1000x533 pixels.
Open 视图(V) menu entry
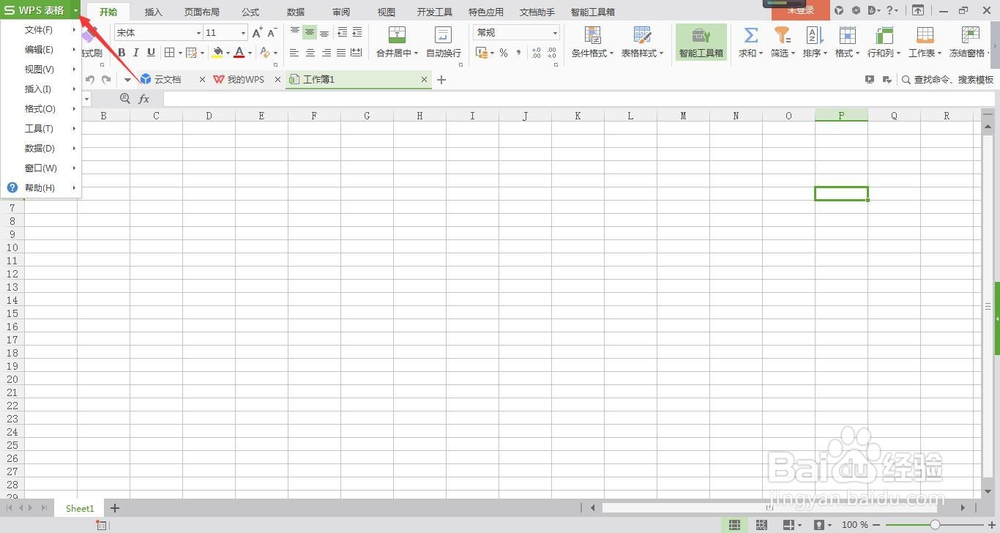click(41, 69)
